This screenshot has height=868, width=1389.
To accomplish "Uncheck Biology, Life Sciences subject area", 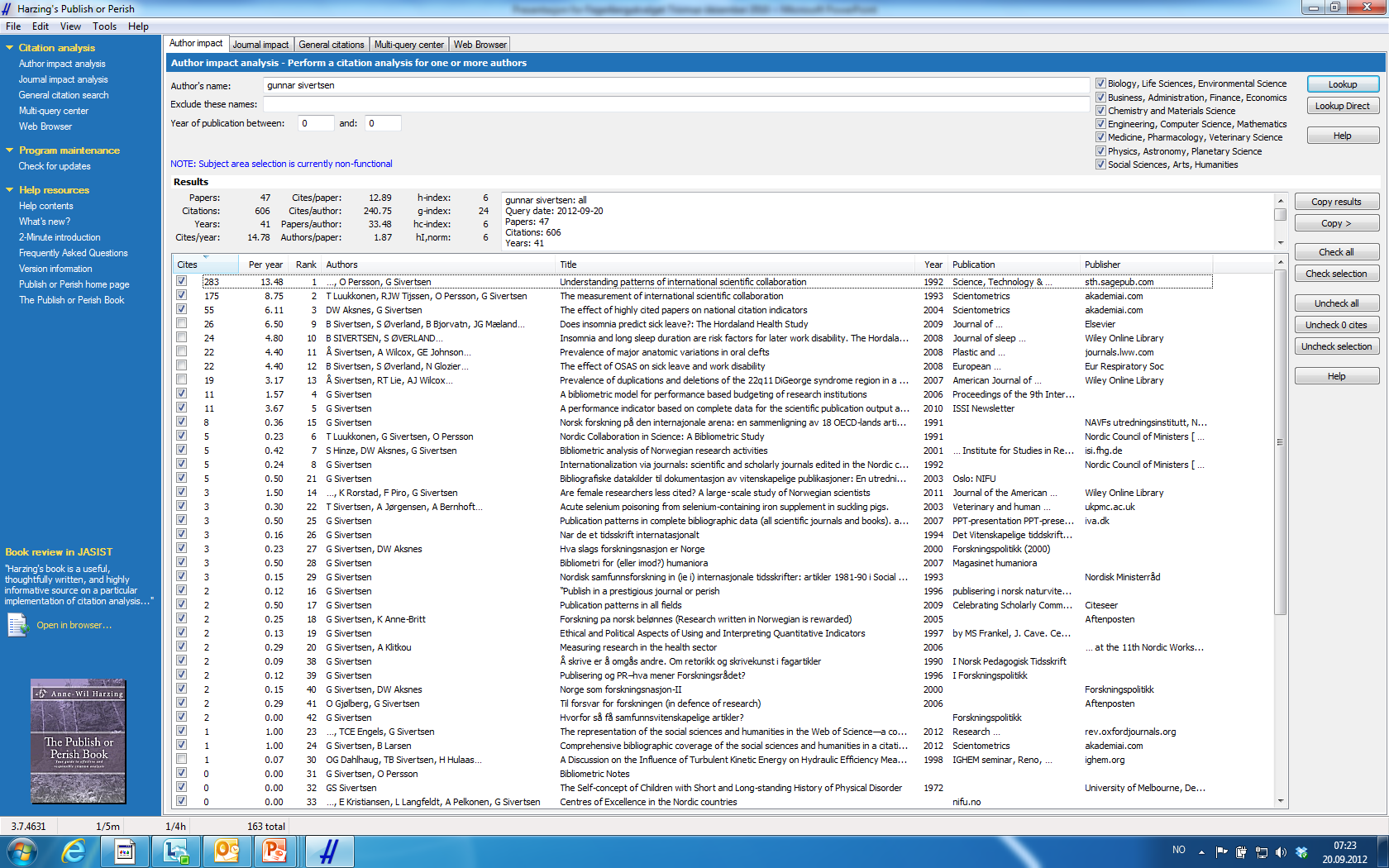I will 1100,83.
